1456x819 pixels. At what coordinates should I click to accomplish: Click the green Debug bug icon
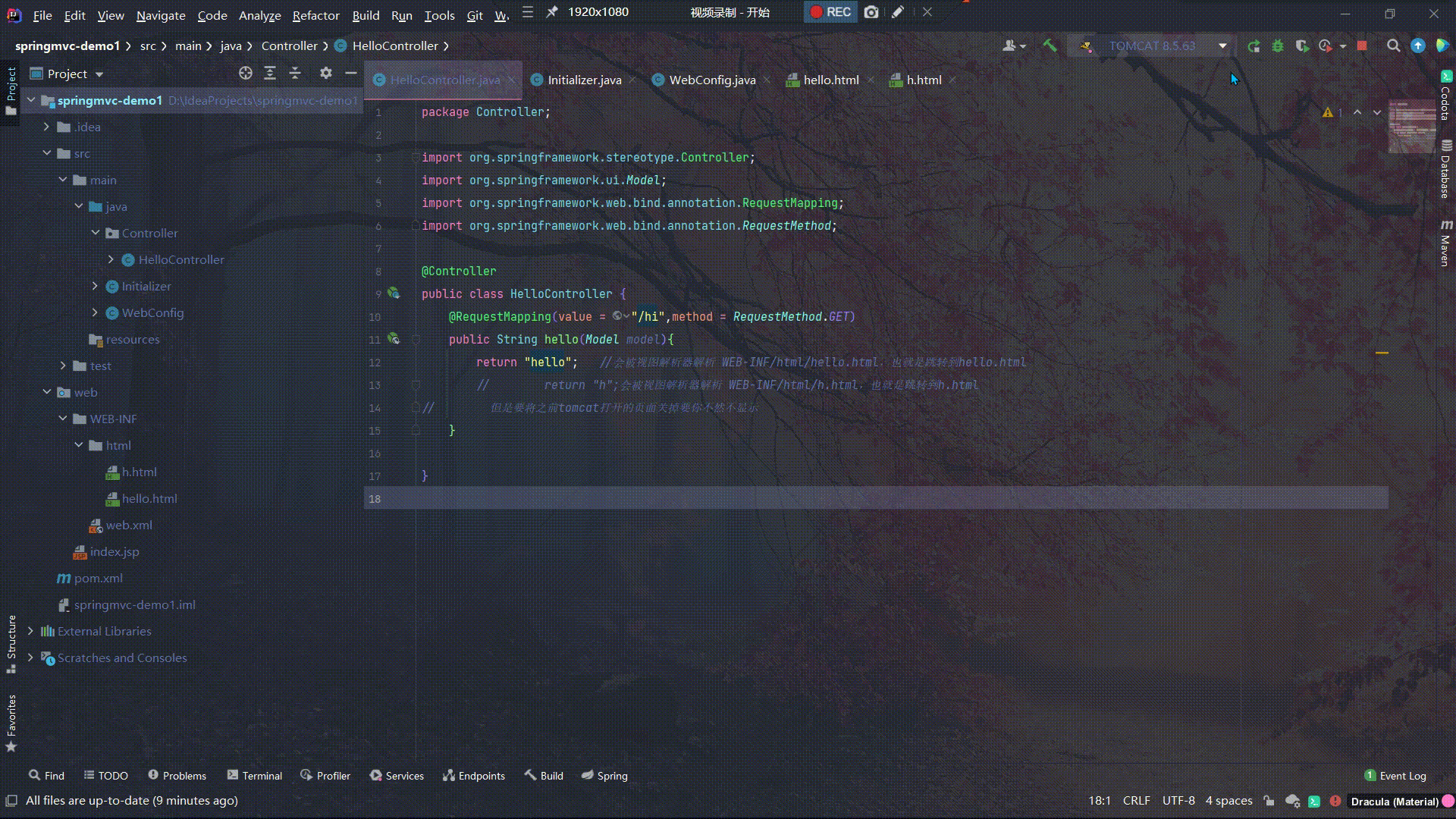tap(1278, 46)
